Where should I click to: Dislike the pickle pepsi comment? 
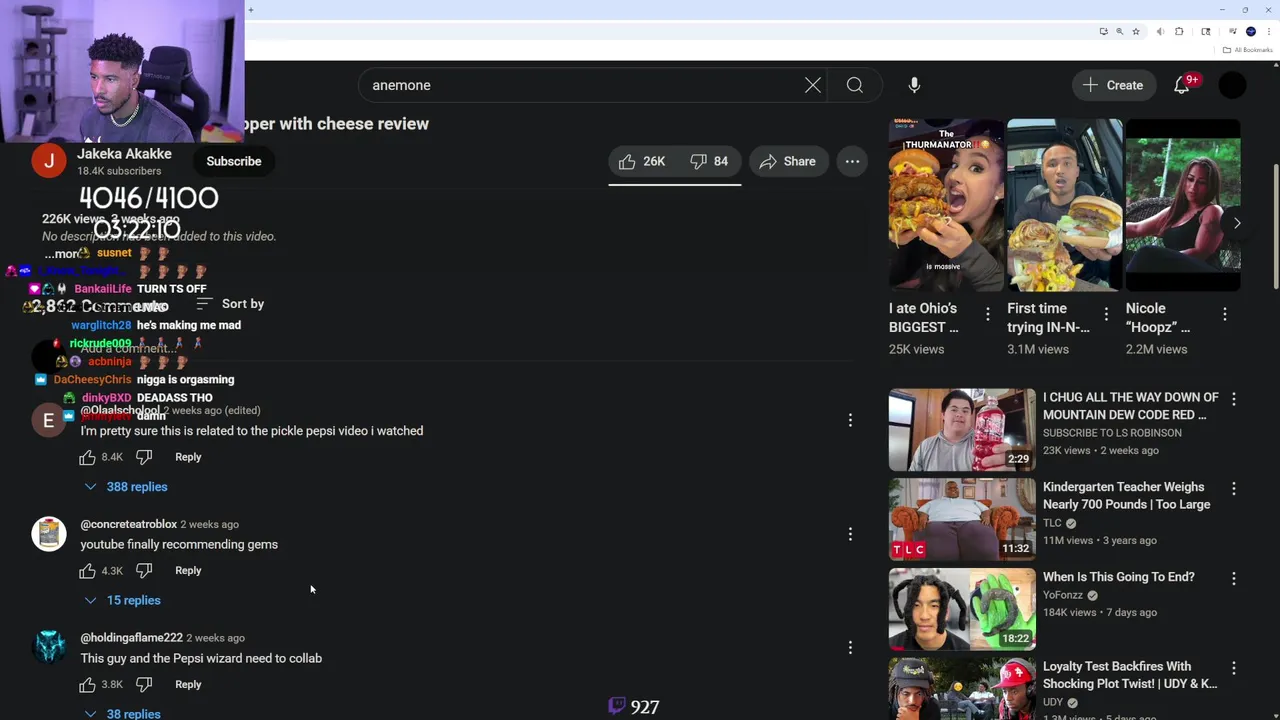click(144, 457)
